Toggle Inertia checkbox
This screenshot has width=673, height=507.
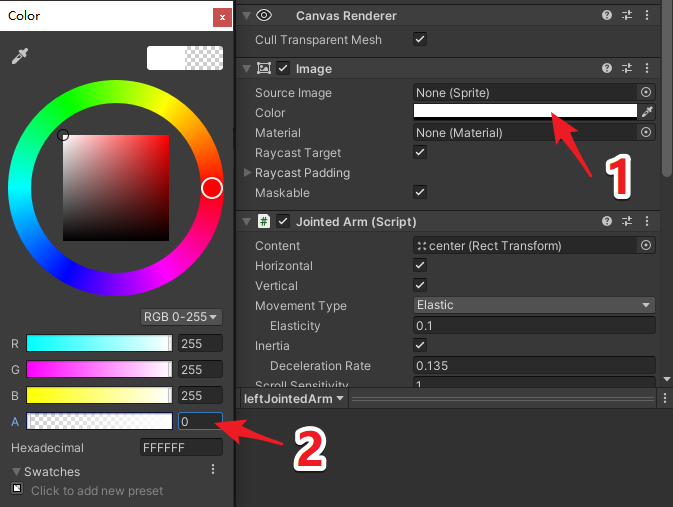pos(420,345)
